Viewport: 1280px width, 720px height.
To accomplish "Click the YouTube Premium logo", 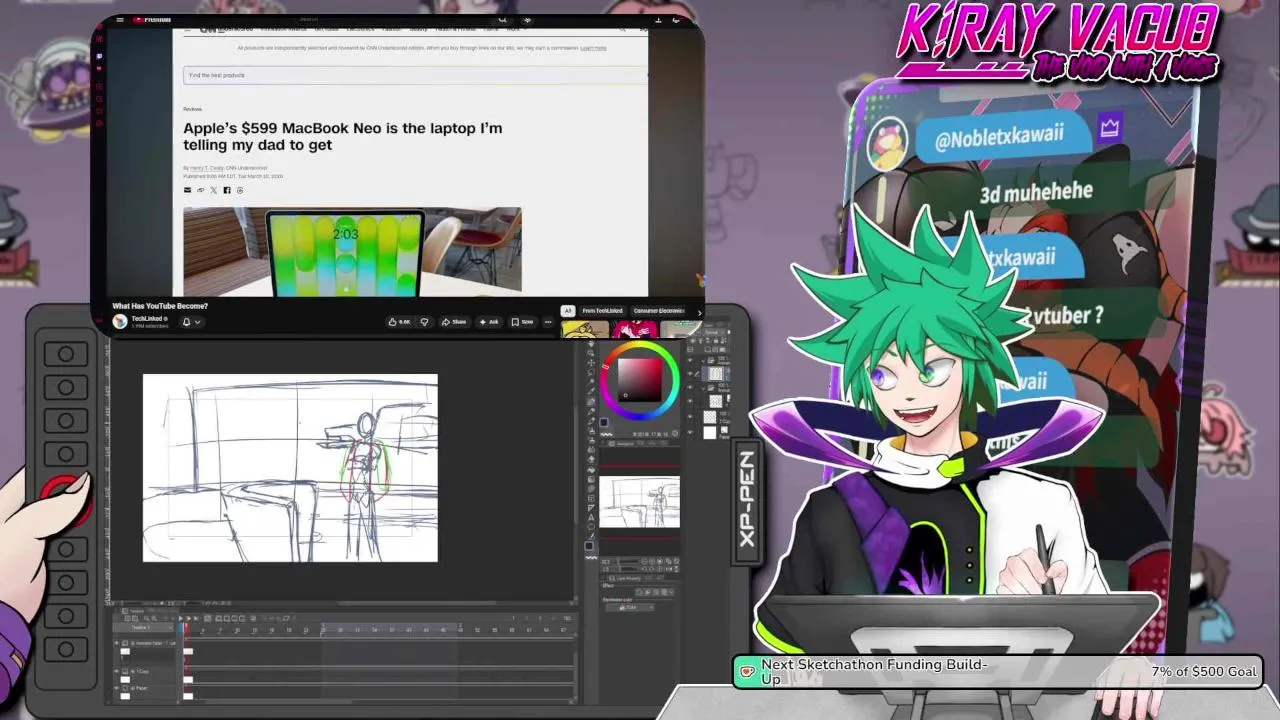I will point(152,19).
